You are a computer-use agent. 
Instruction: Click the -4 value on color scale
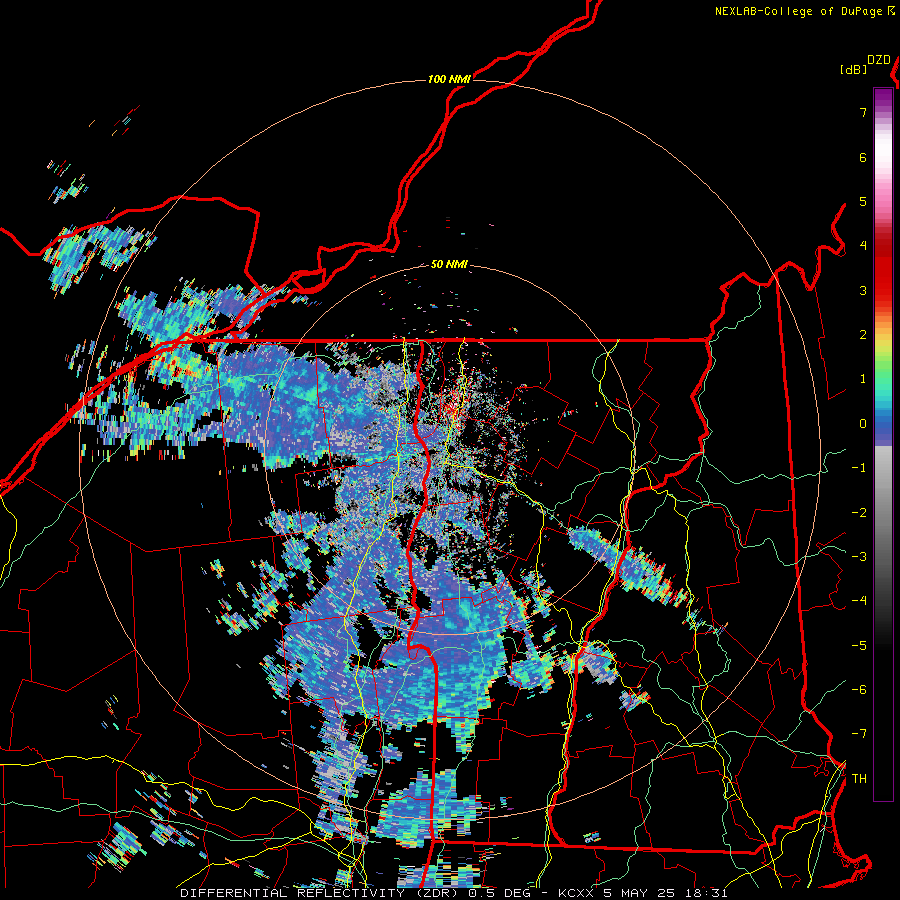(859, 601)
